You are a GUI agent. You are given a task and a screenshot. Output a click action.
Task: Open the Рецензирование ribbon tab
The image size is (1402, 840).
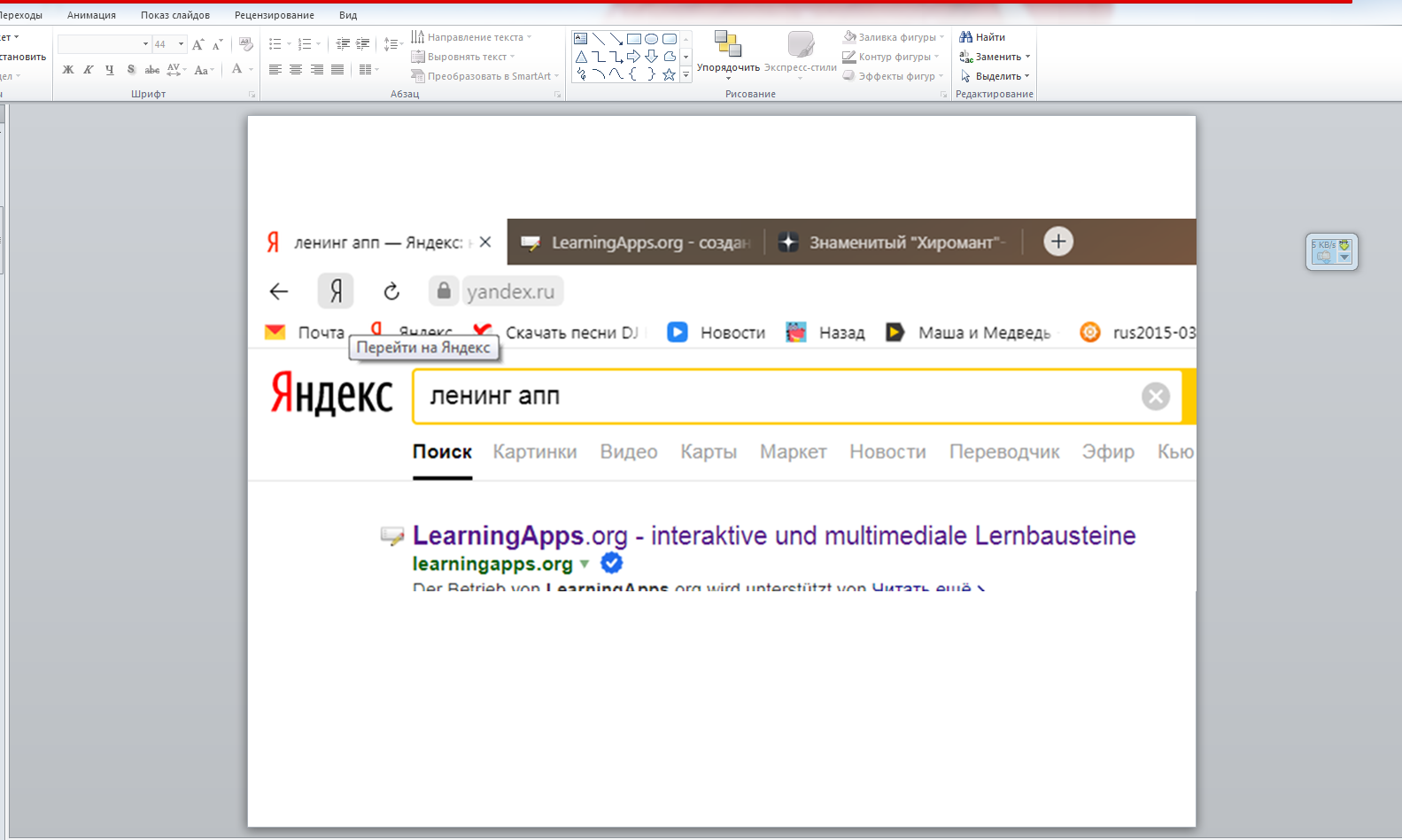point(274,15)
